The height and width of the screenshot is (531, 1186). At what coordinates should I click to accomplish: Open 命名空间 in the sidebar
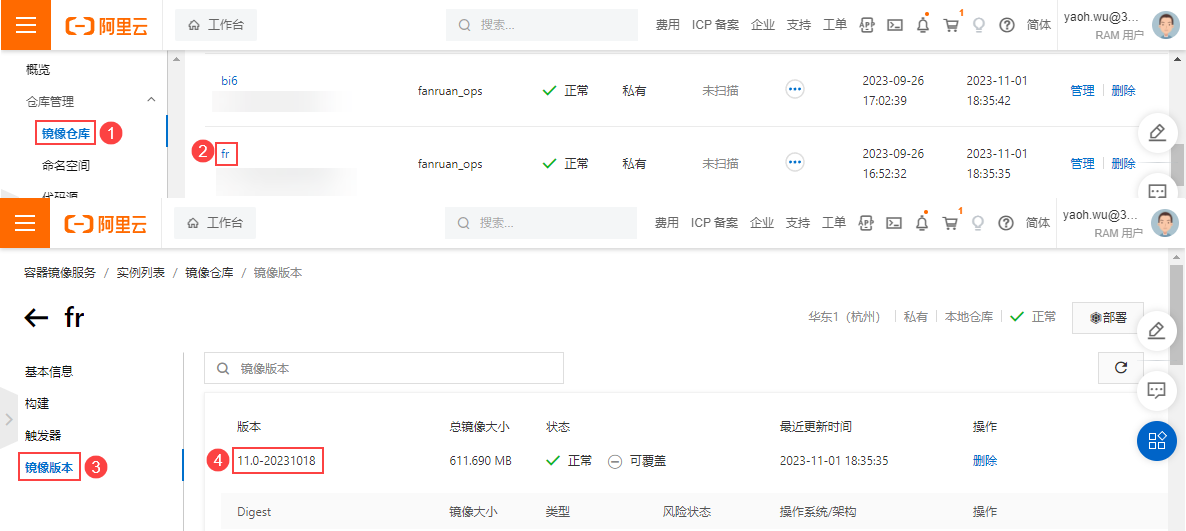[x=66, y=165]
